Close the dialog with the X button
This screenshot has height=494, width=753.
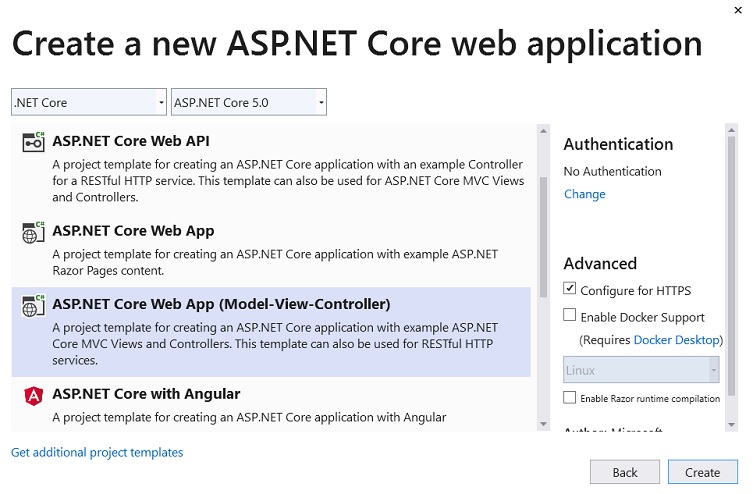[x=738, y=10]
